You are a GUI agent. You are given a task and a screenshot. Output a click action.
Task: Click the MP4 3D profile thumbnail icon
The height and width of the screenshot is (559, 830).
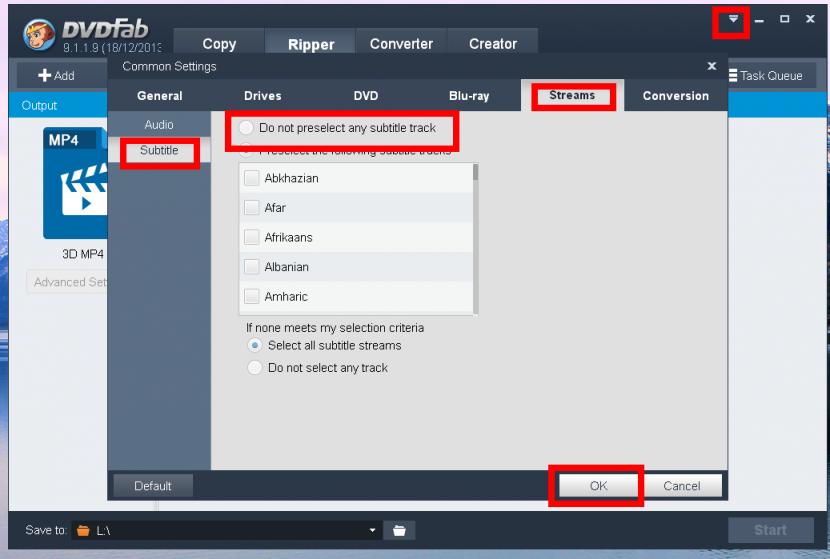click(75, 184)
